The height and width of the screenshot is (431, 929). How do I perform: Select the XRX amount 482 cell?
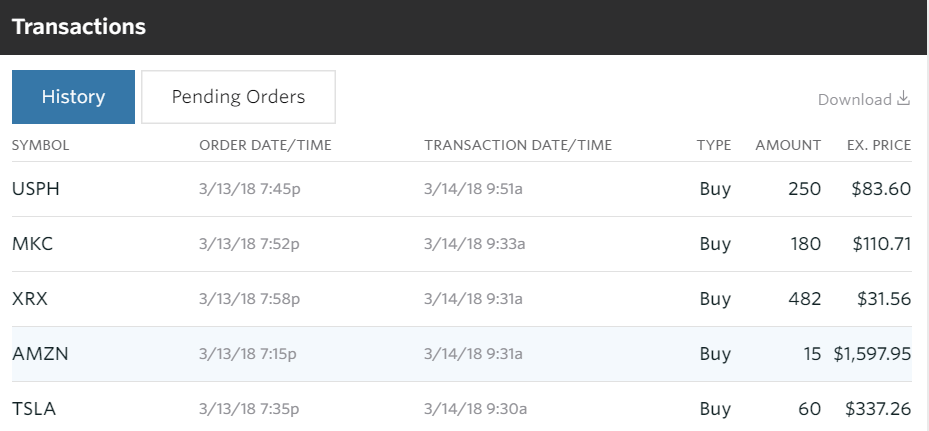tap(805, 299)
